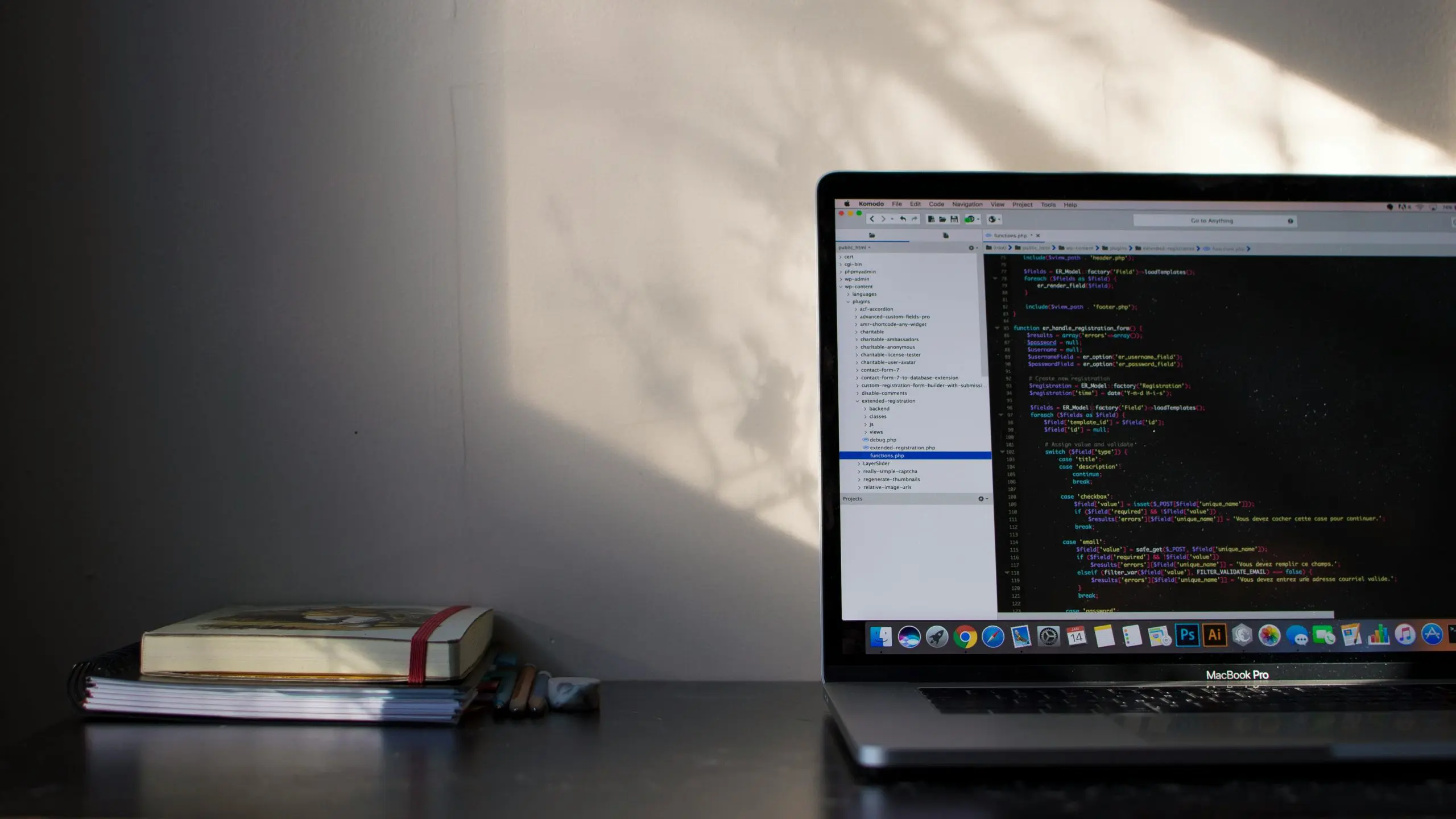Open the File menu in Komodo
The image size is (1456, 819).
(897, 204)
